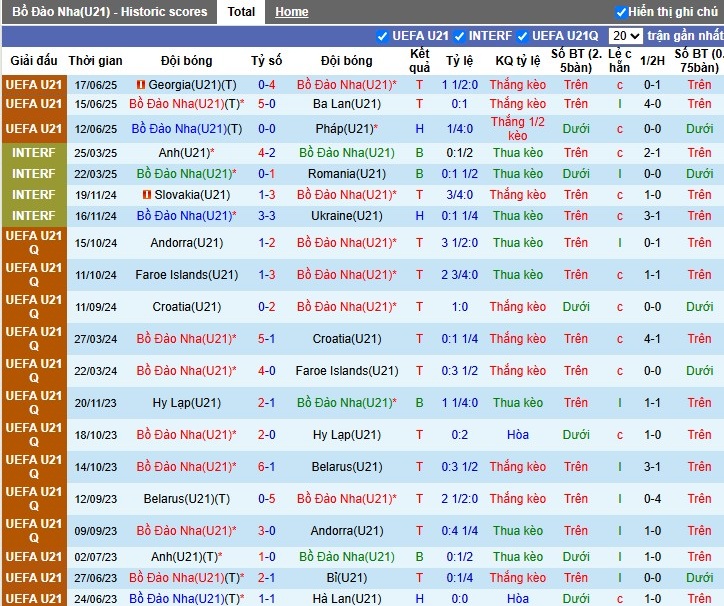
Task: Open the 4-2 score of Anh(U21) match
Action: click(266, 153)
